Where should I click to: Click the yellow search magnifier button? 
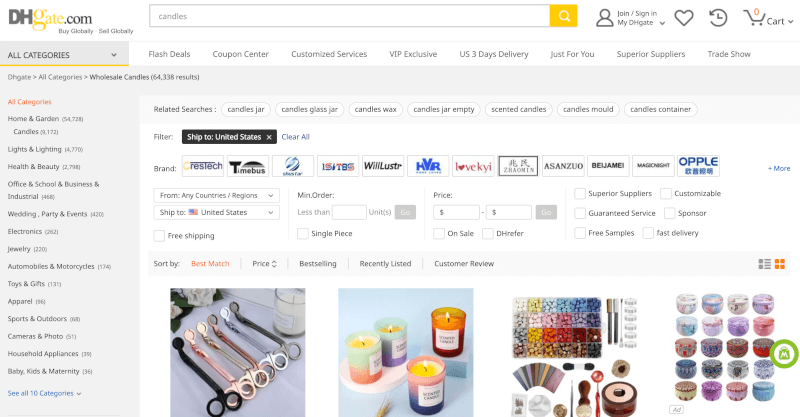564,16
